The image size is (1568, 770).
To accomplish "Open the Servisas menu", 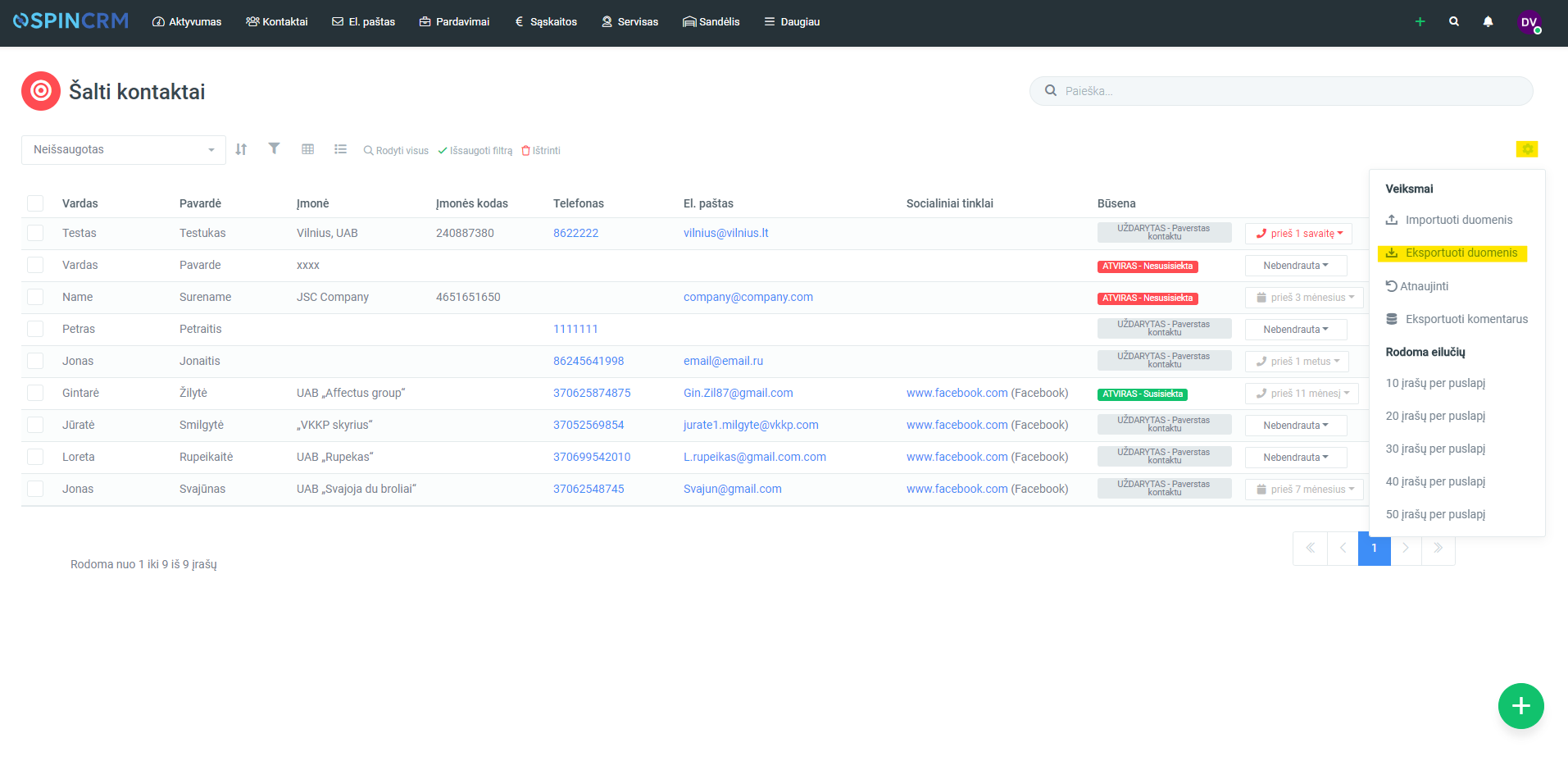I will pyautogui.click(x=629, y=22).
